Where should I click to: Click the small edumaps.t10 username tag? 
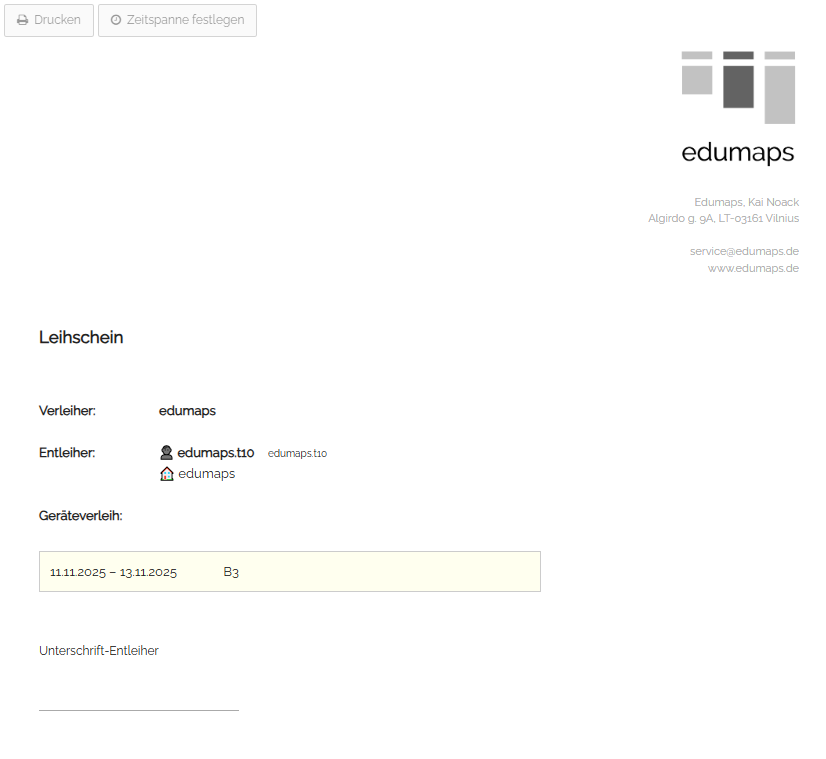pos(297,454)
